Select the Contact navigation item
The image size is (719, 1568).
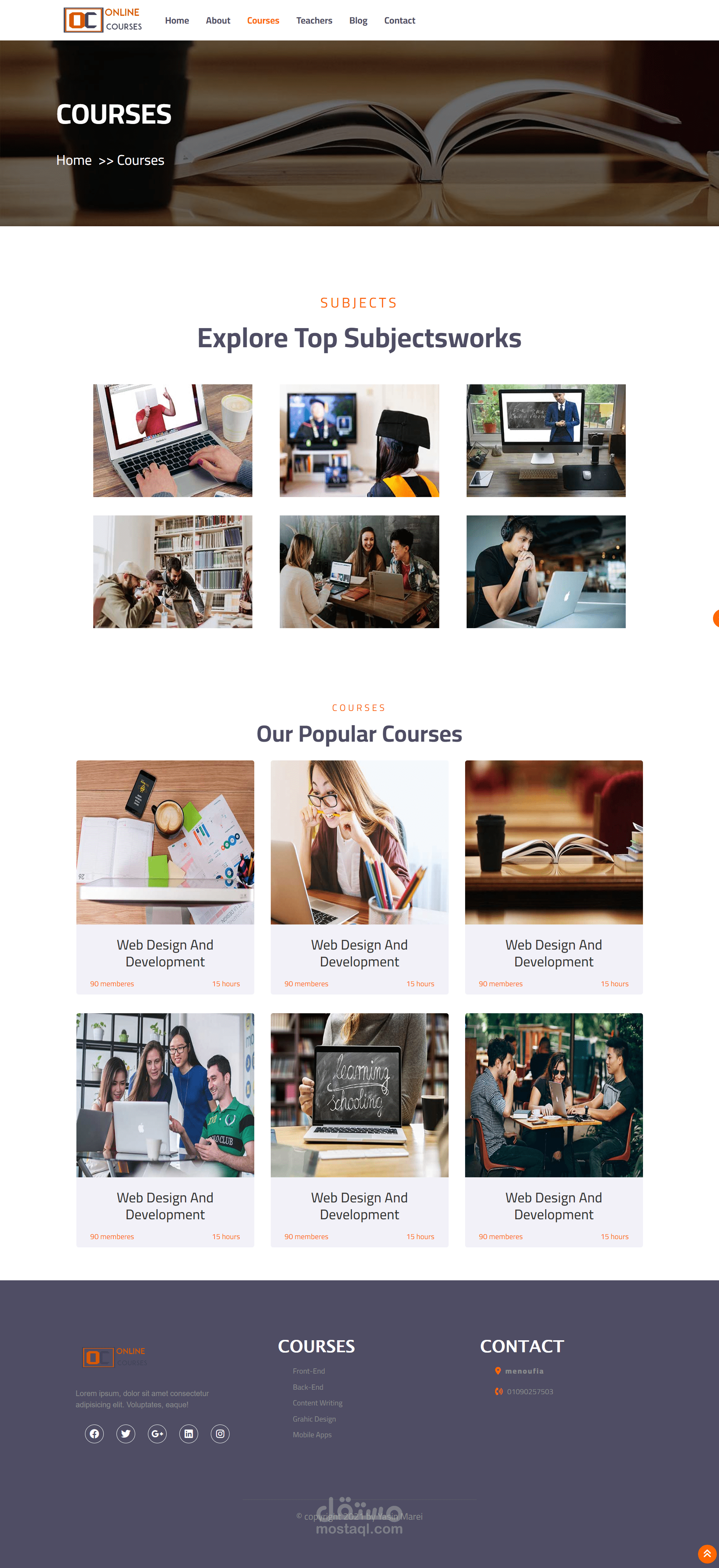(400, 21)
